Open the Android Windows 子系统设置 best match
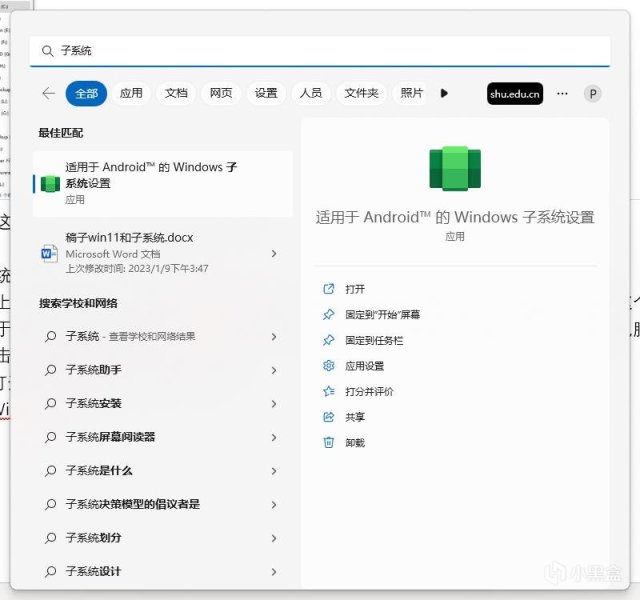This screenshot has height=600, width=640. tap(162, 184)
